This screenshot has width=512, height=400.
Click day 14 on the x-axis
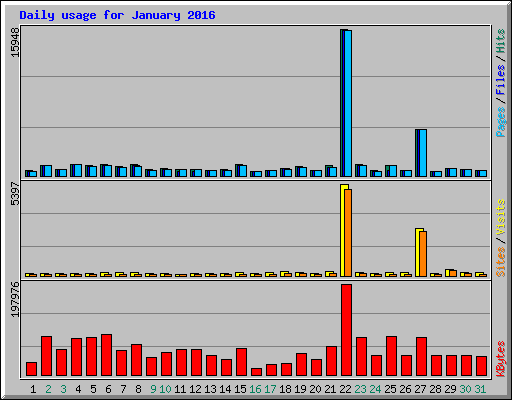tap(225, 389)
